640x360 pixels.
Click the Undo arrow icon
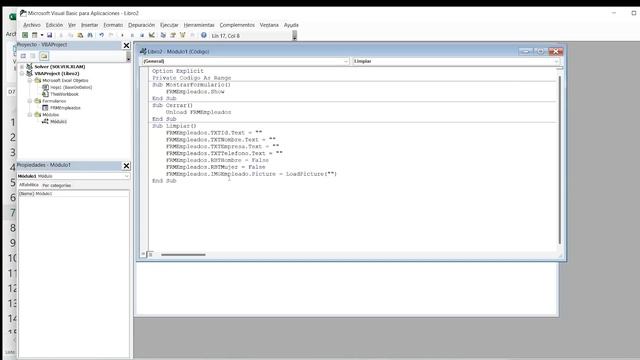(101, 36)
